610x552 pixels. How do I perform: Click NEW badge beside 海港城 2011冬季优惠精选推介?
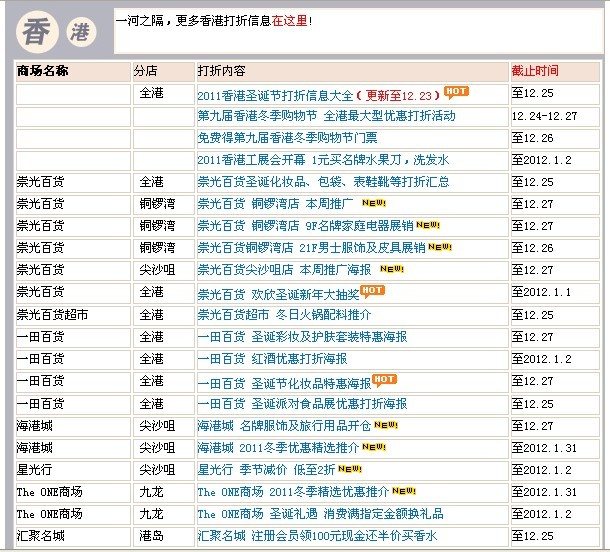[374, 447]
